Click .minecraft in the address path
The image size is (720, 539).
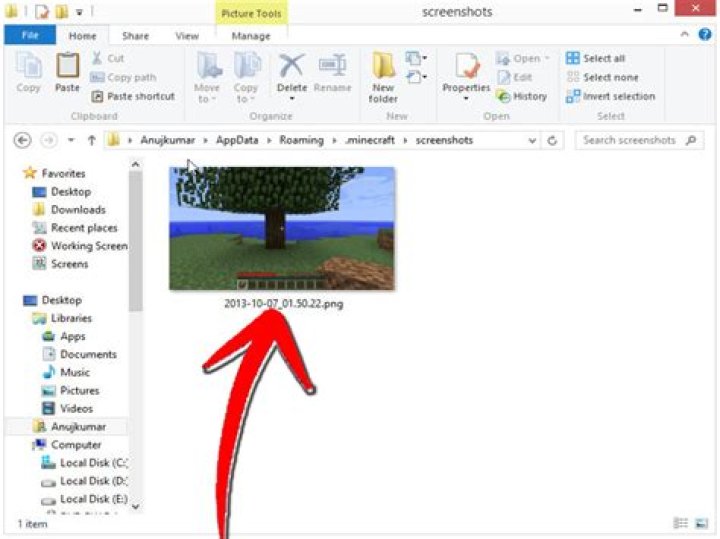[x=370, y=140]
